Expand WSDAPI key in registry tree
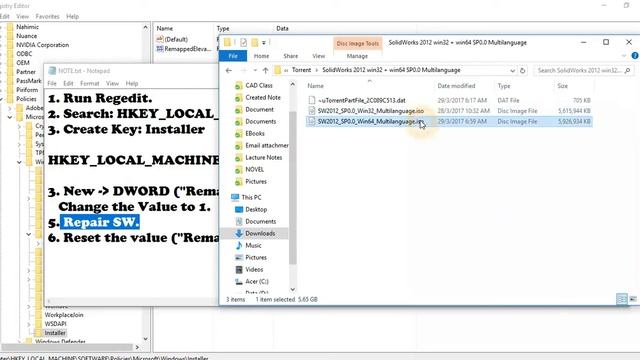The height and width of the screenshot is (360, 640). (29, 324)
